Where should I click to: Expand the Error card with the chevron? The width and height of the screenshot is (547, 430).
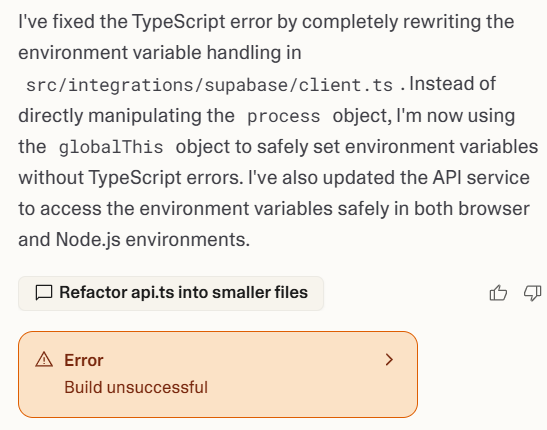389,360
